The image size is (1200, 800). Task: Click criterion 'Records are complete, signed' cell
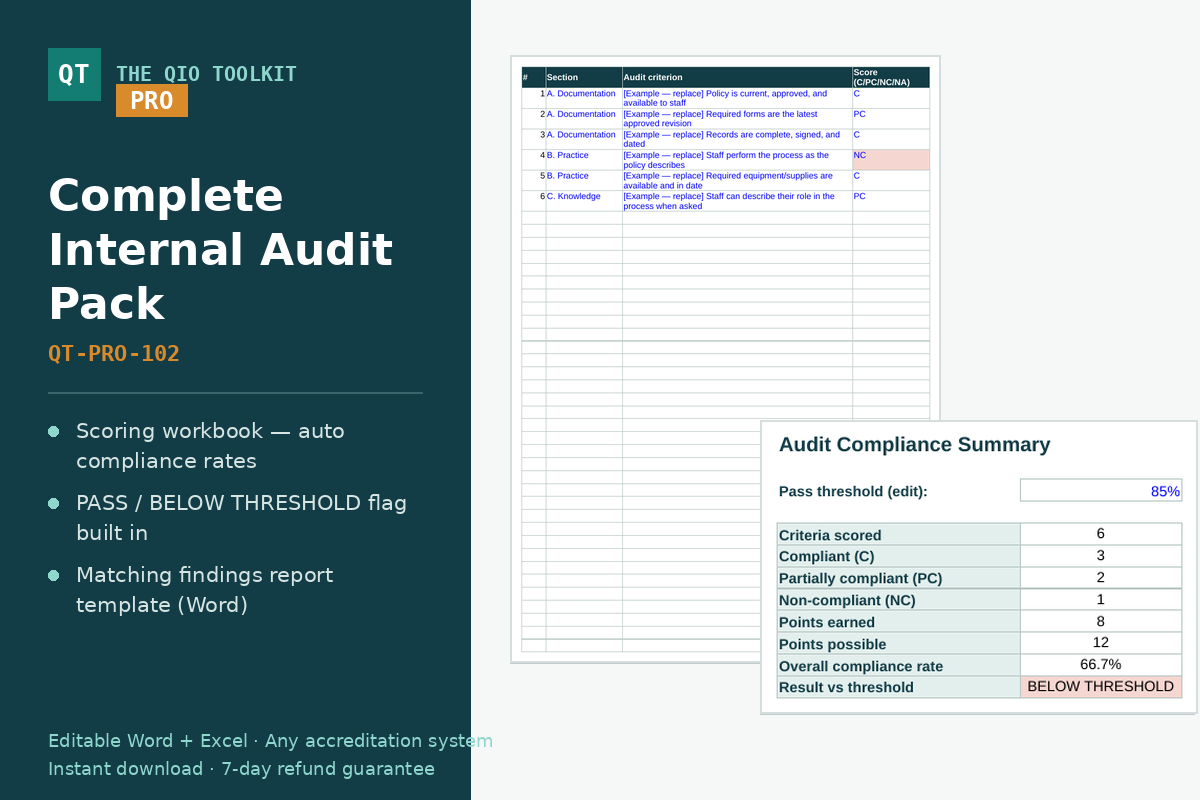[x=737, y=139]
